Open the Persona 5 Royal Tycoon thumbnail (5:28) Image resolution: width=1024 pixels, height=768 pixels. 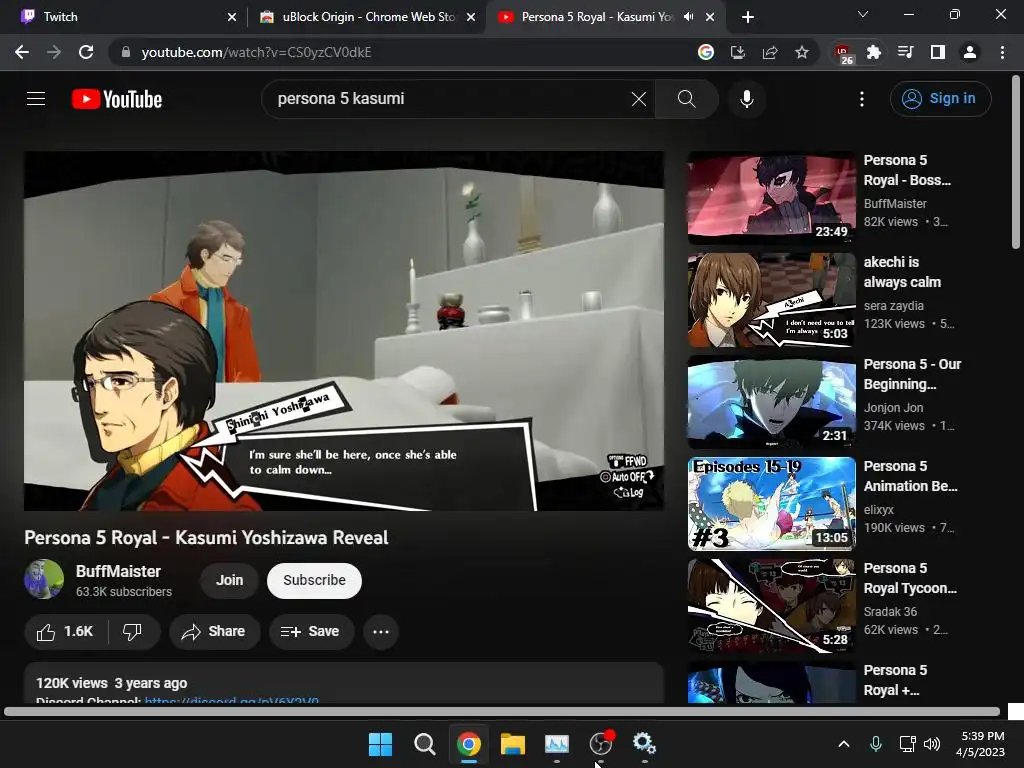pos(772,606)
